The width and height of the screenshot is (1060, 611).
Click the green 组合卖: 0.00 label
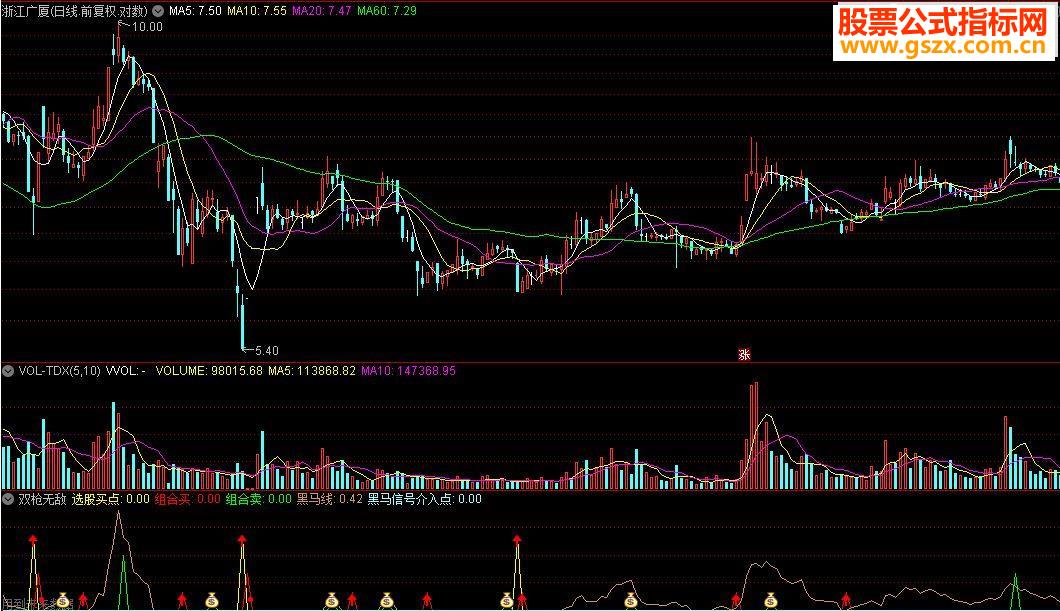[x=259, y=499]
